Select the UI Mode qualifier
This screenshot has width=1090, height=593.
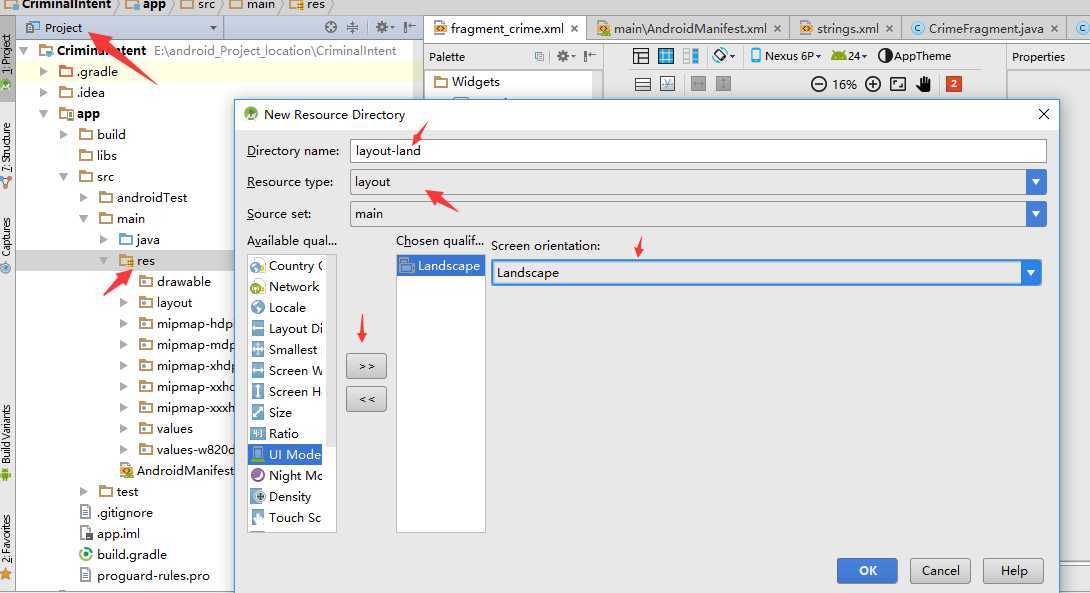tap(286, 455)
